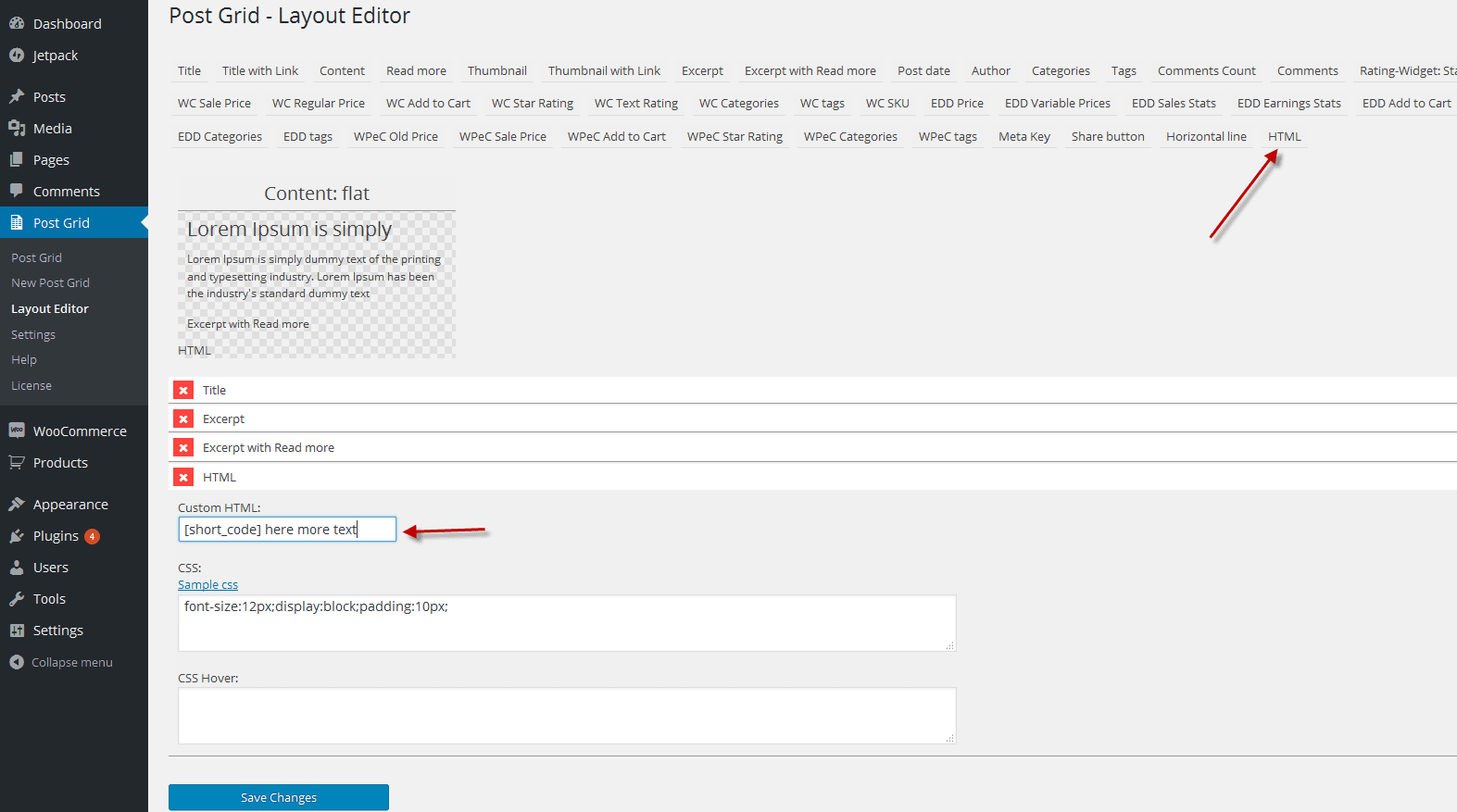
Task: Open the Layout Editor submenu item
Action: tap(50, 308)
